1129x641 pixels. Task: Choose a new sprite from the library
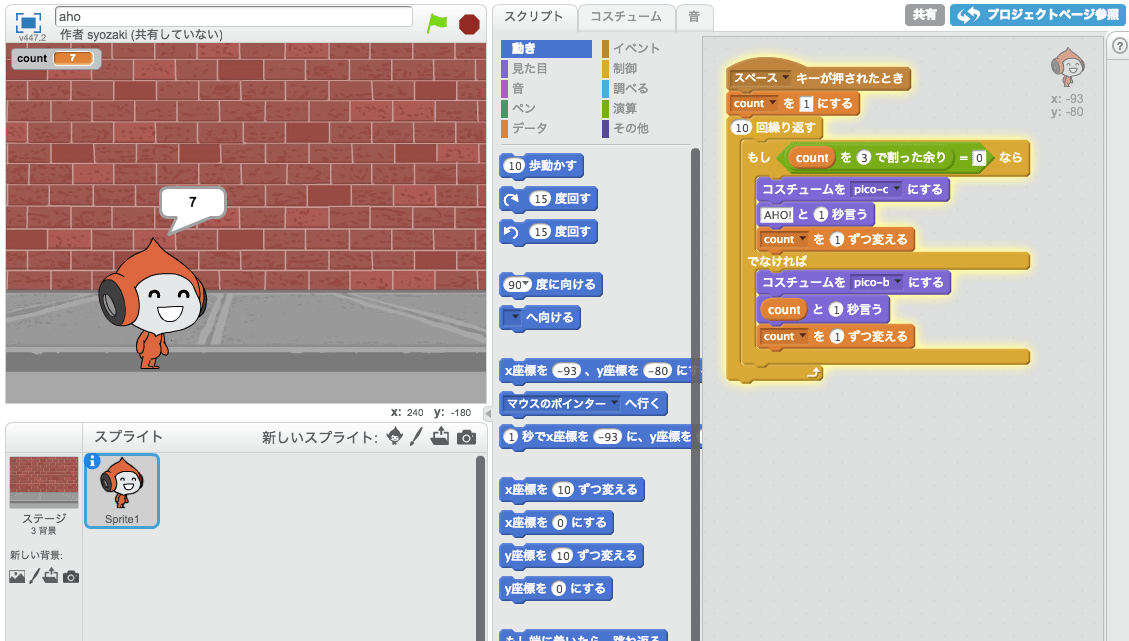click(x=395, y=436)
